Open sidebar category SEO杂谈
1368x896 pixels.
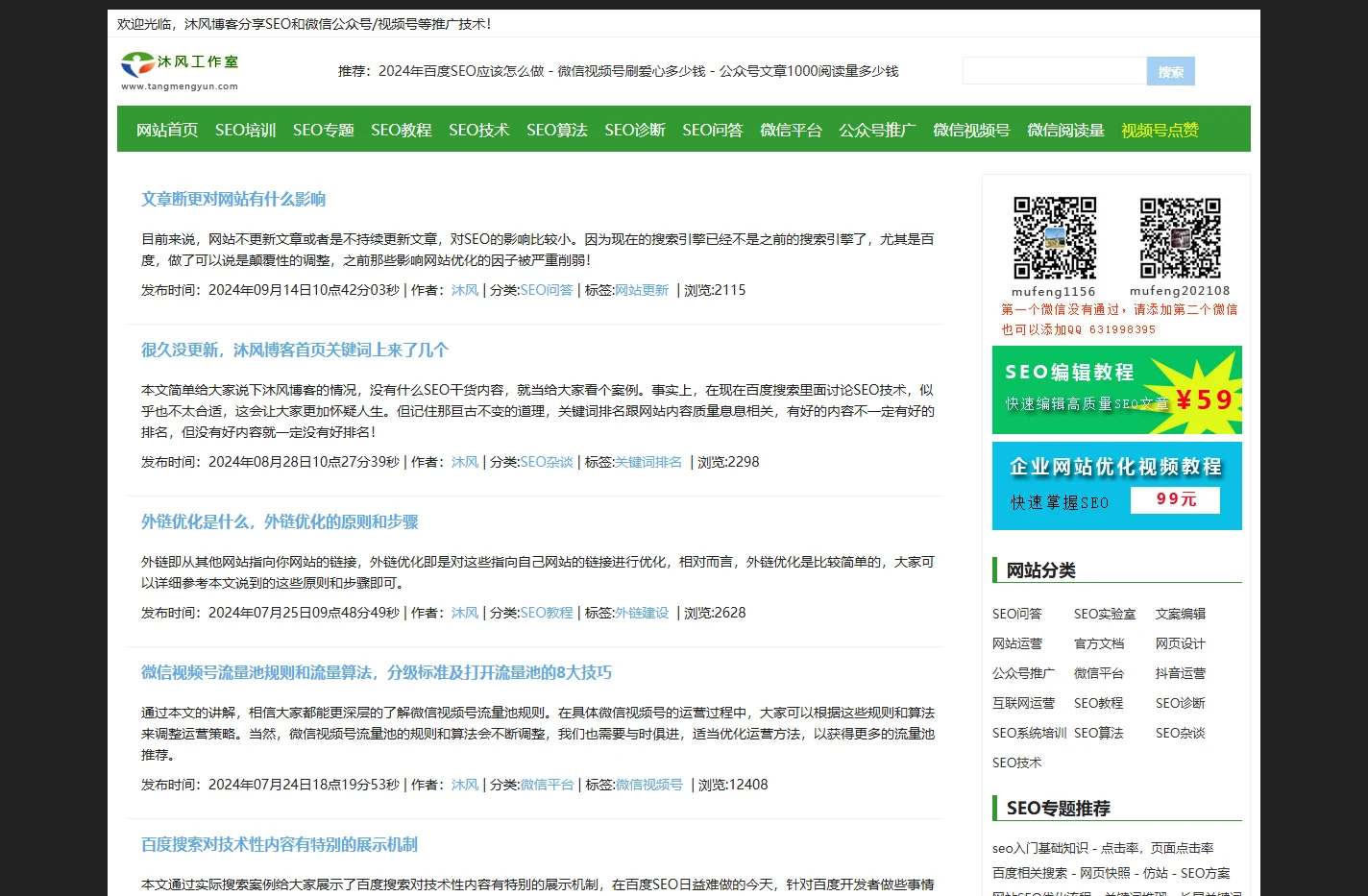(1180, 733)
